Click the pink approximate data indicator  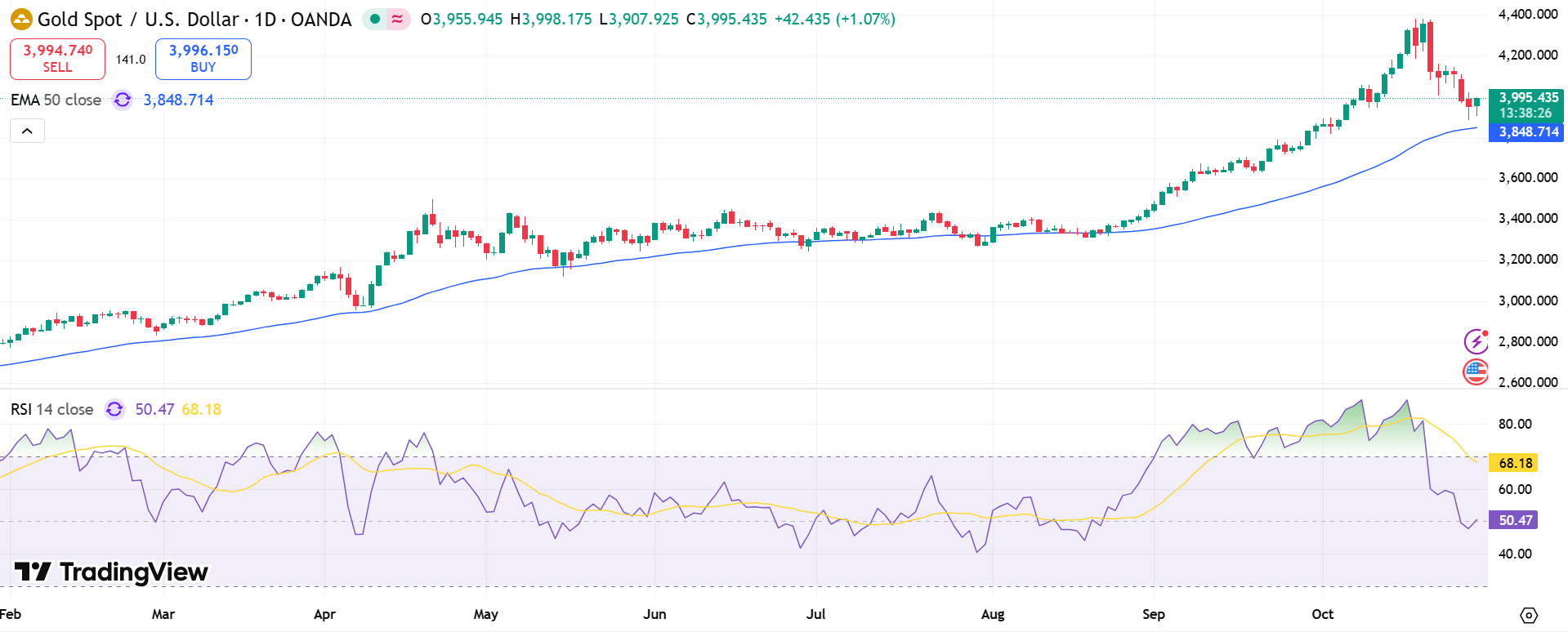click(x=398, y=19)
